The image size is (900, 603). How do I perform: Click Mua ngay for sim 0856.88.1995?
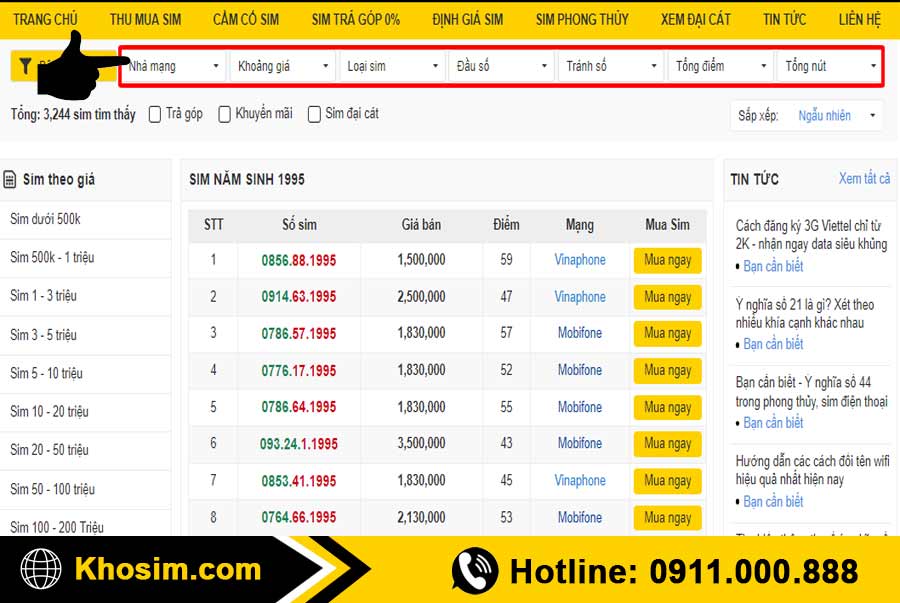pyautogui.click(x=667, y=260)
